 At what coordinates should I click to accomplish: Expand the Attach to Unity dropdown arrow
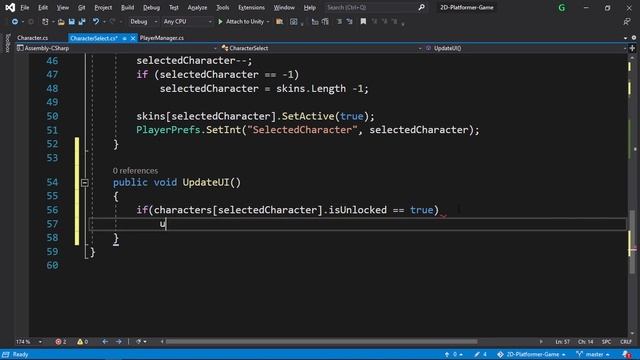point(268,22)
